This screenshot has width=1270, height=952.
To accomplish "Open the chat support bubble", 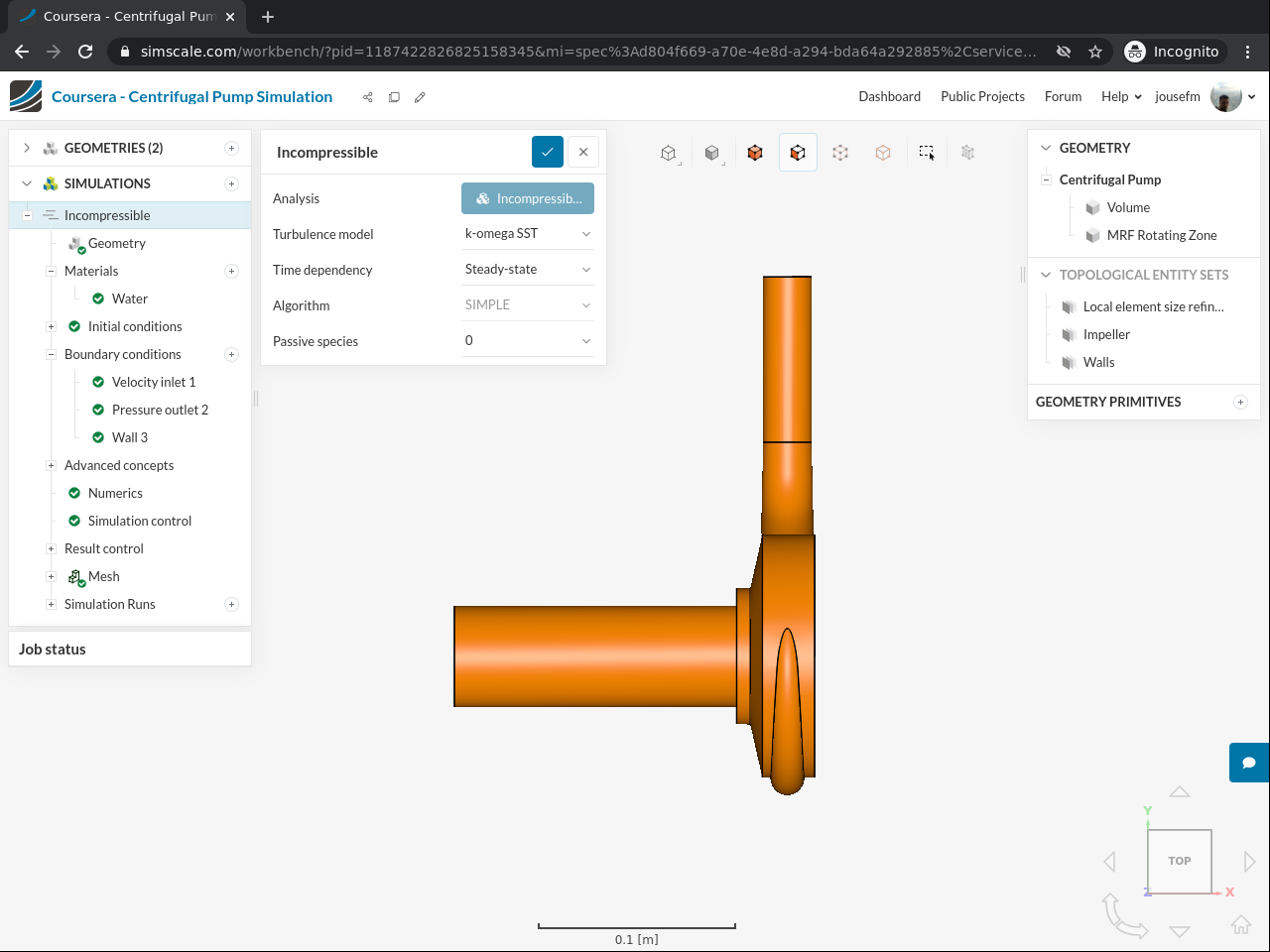I will (x=1249, y=763).
